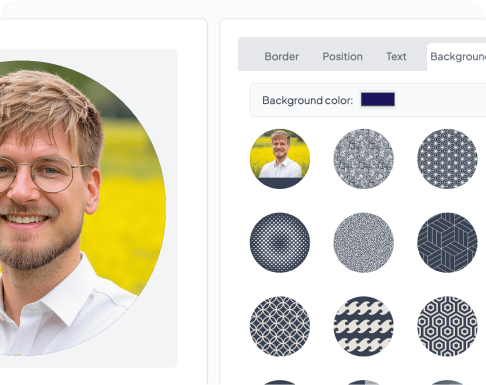This screenshot has width=486, height=385.
Task: Click the large circular profile photo preview
Action: [x=67, y=208]
